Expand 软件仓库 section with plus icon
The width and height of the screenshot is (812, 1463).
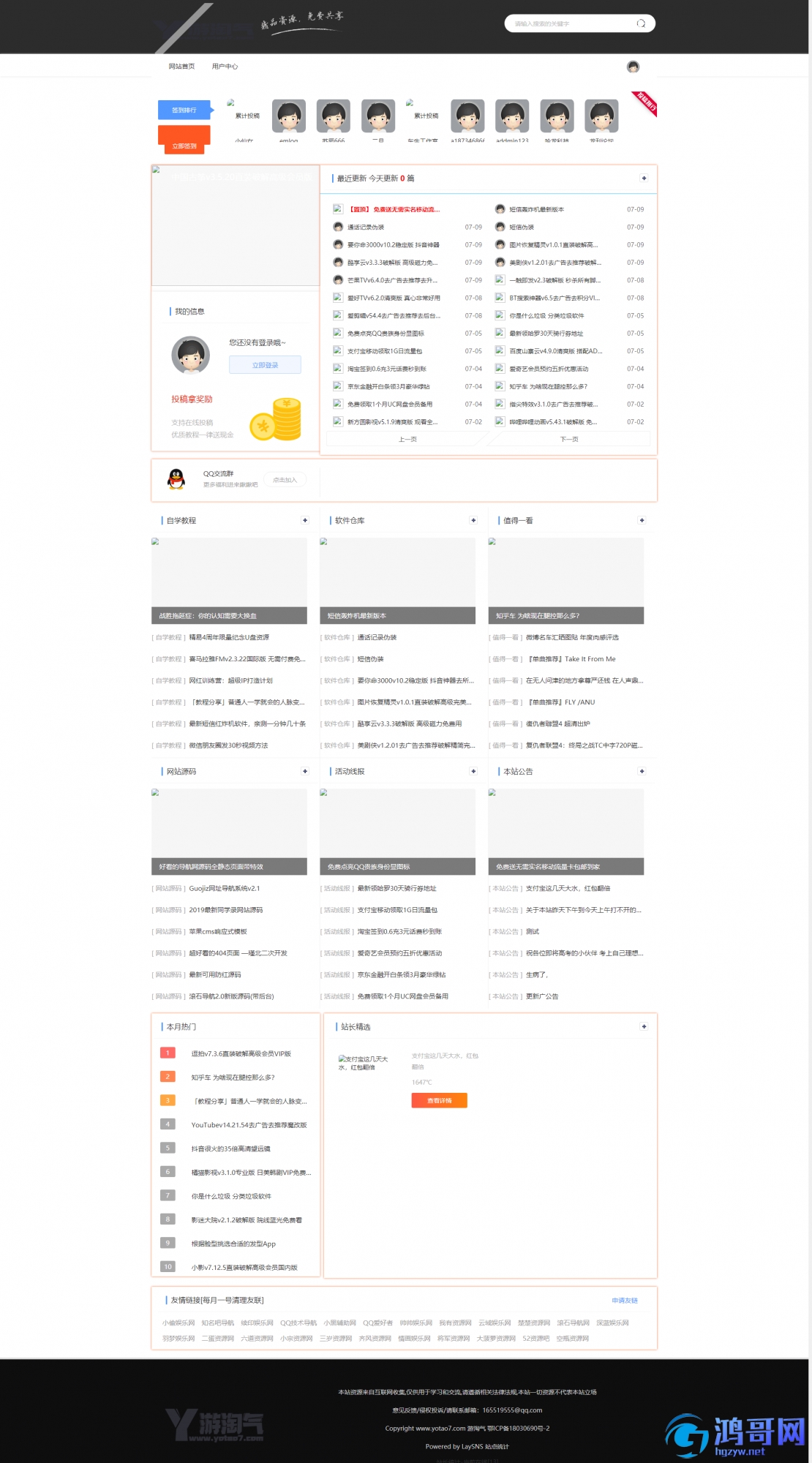473,520
